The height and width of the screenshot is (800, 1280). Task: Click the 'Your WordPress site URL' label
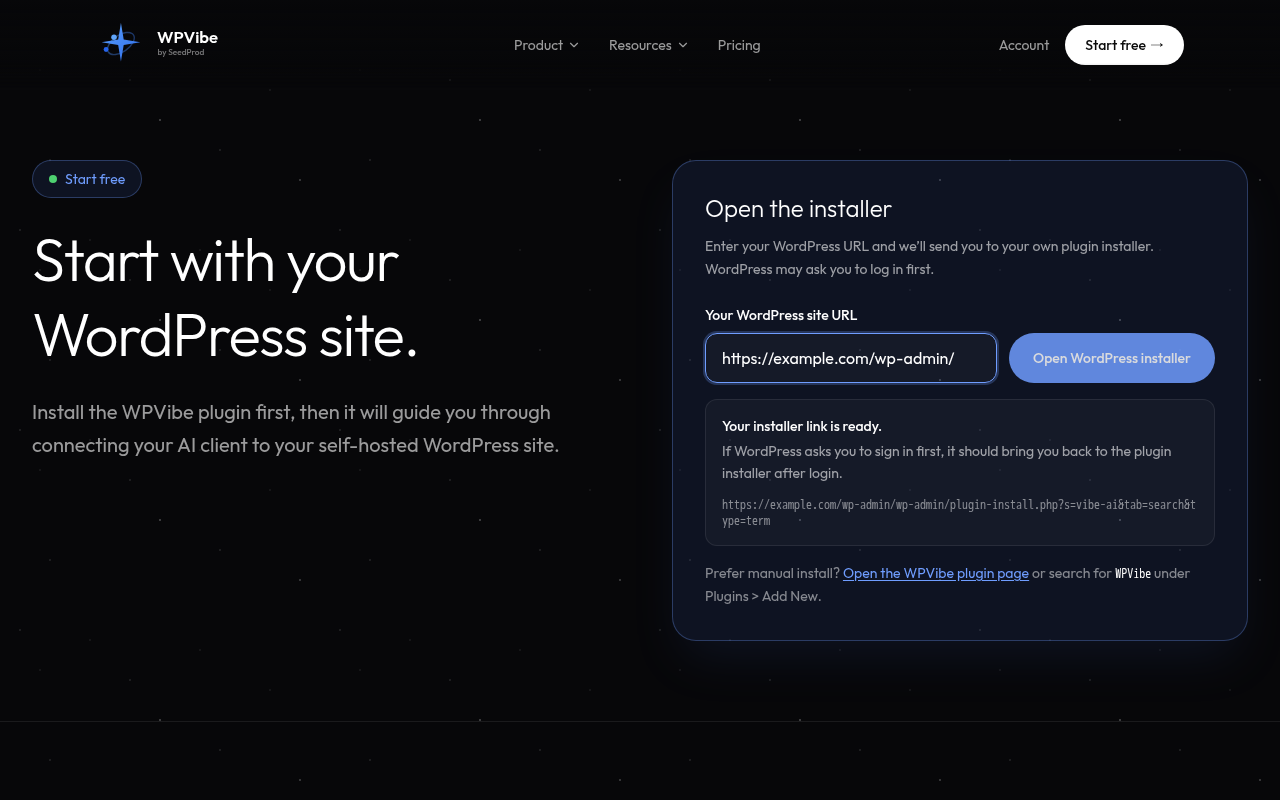[x=781, y=315]
